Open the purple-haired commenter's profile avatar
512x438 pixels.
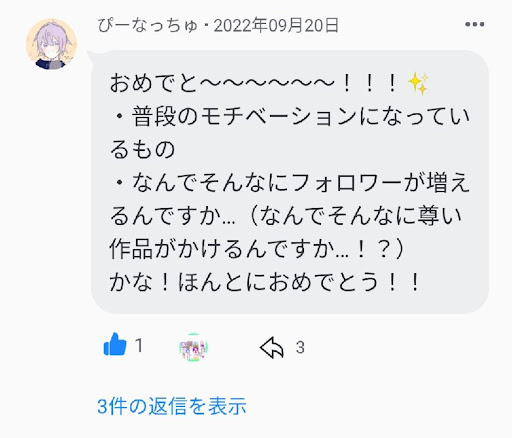coord(51,44)
